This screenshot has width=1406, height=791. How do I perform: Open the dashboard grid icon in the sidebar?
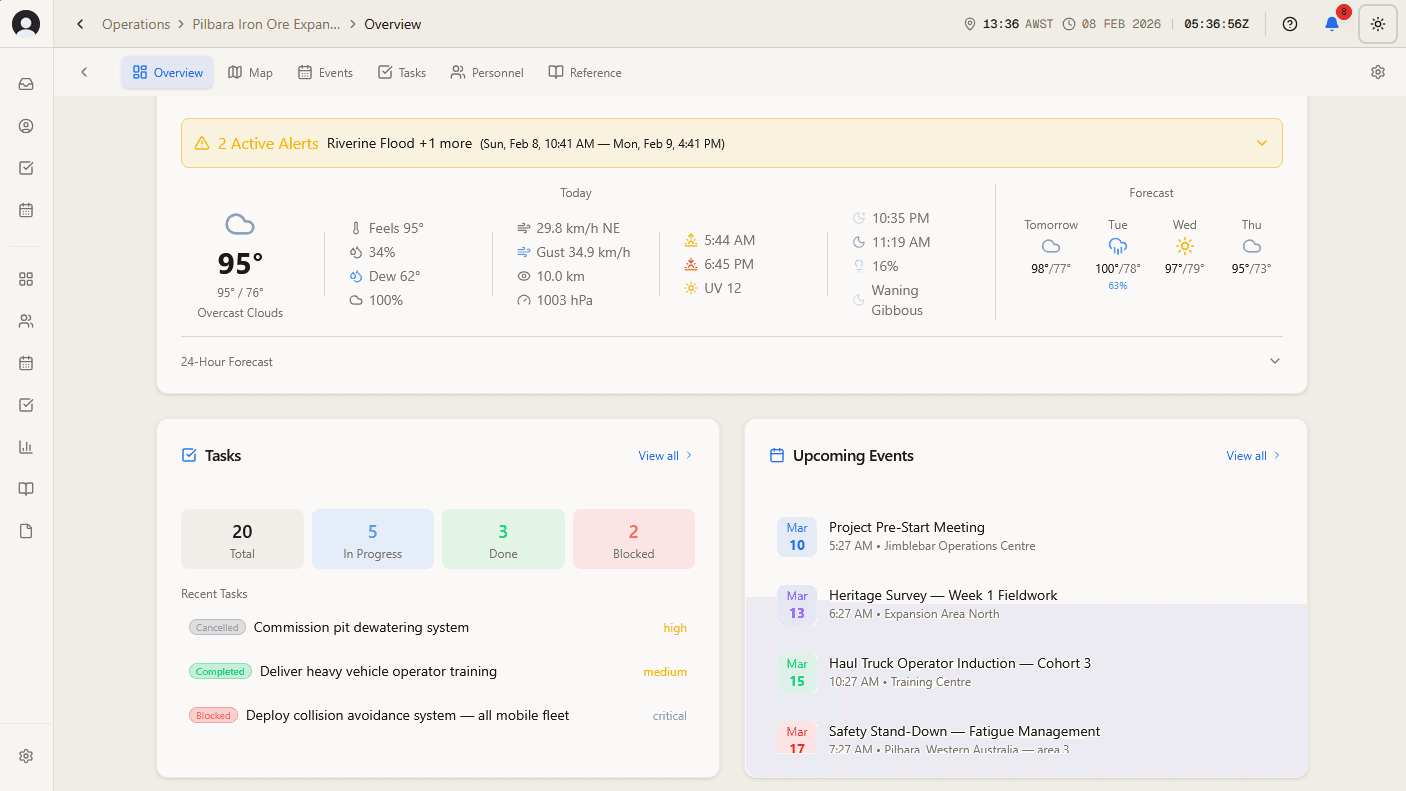coord(26,279)
